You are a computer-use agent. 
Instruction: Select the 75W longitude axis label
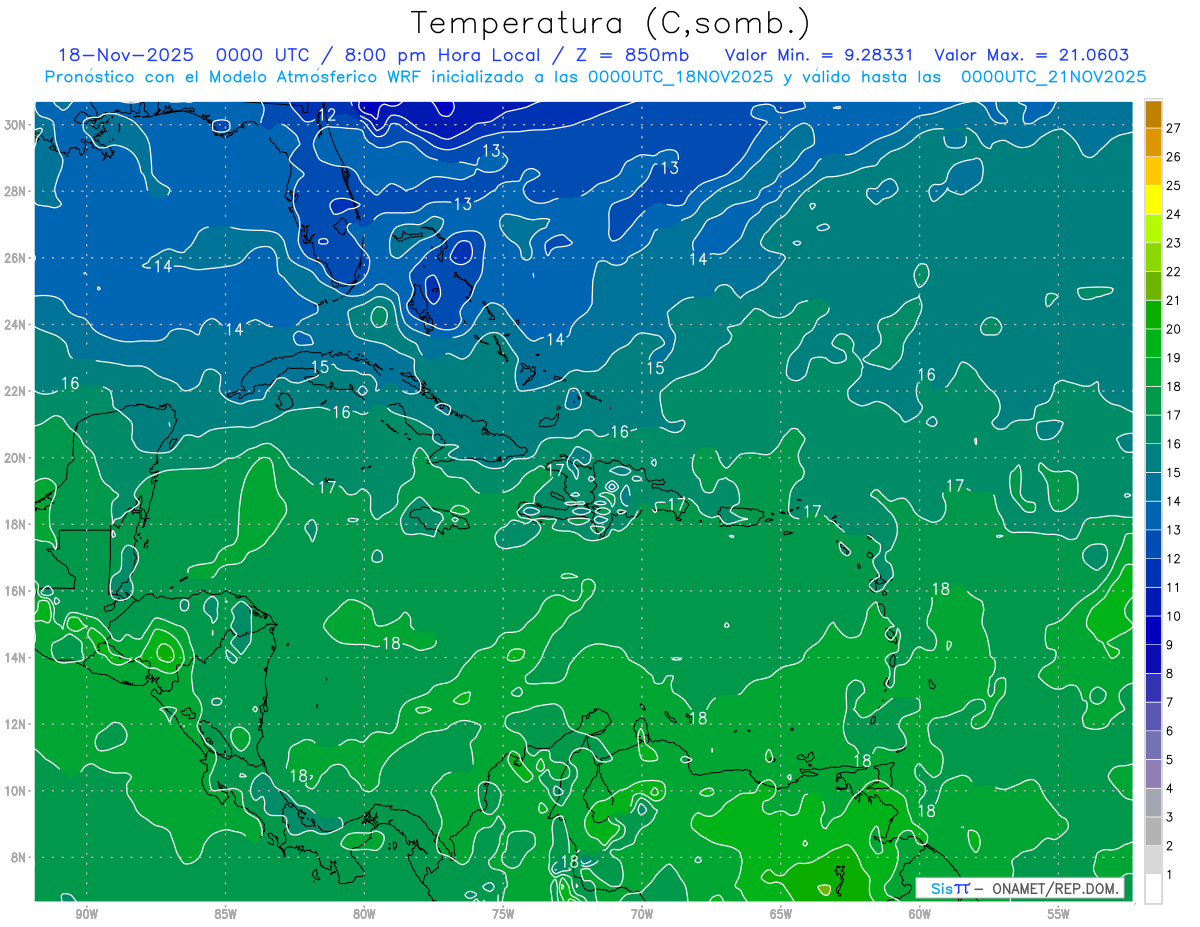coord(503,915)
